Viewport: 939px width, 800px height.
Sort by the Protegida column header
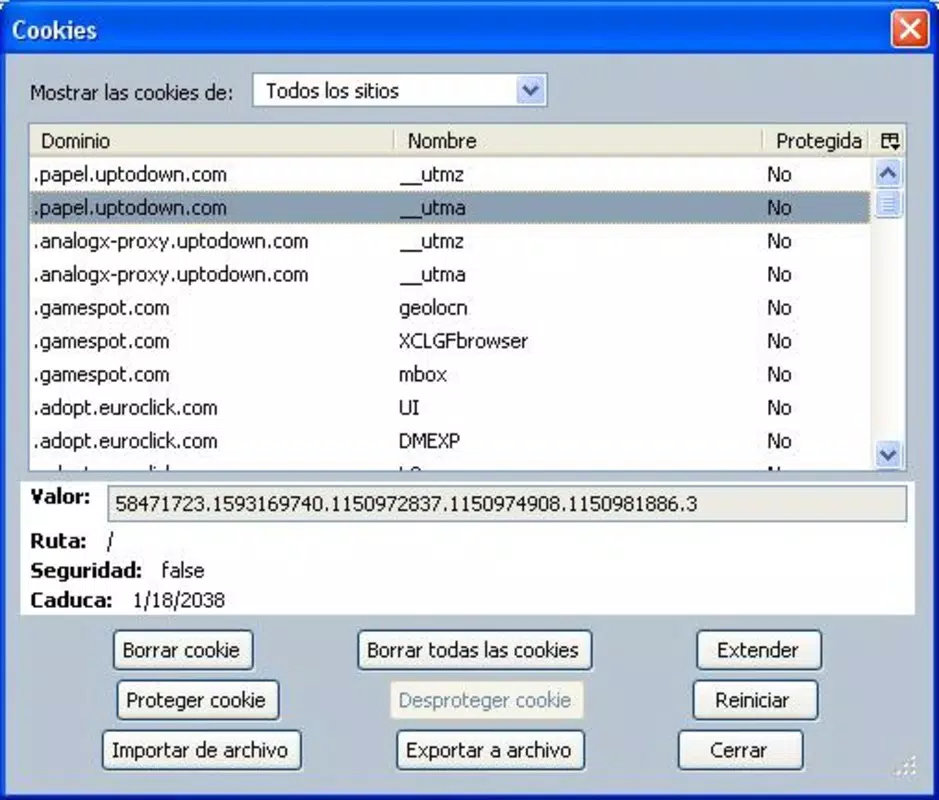(818, 141)
